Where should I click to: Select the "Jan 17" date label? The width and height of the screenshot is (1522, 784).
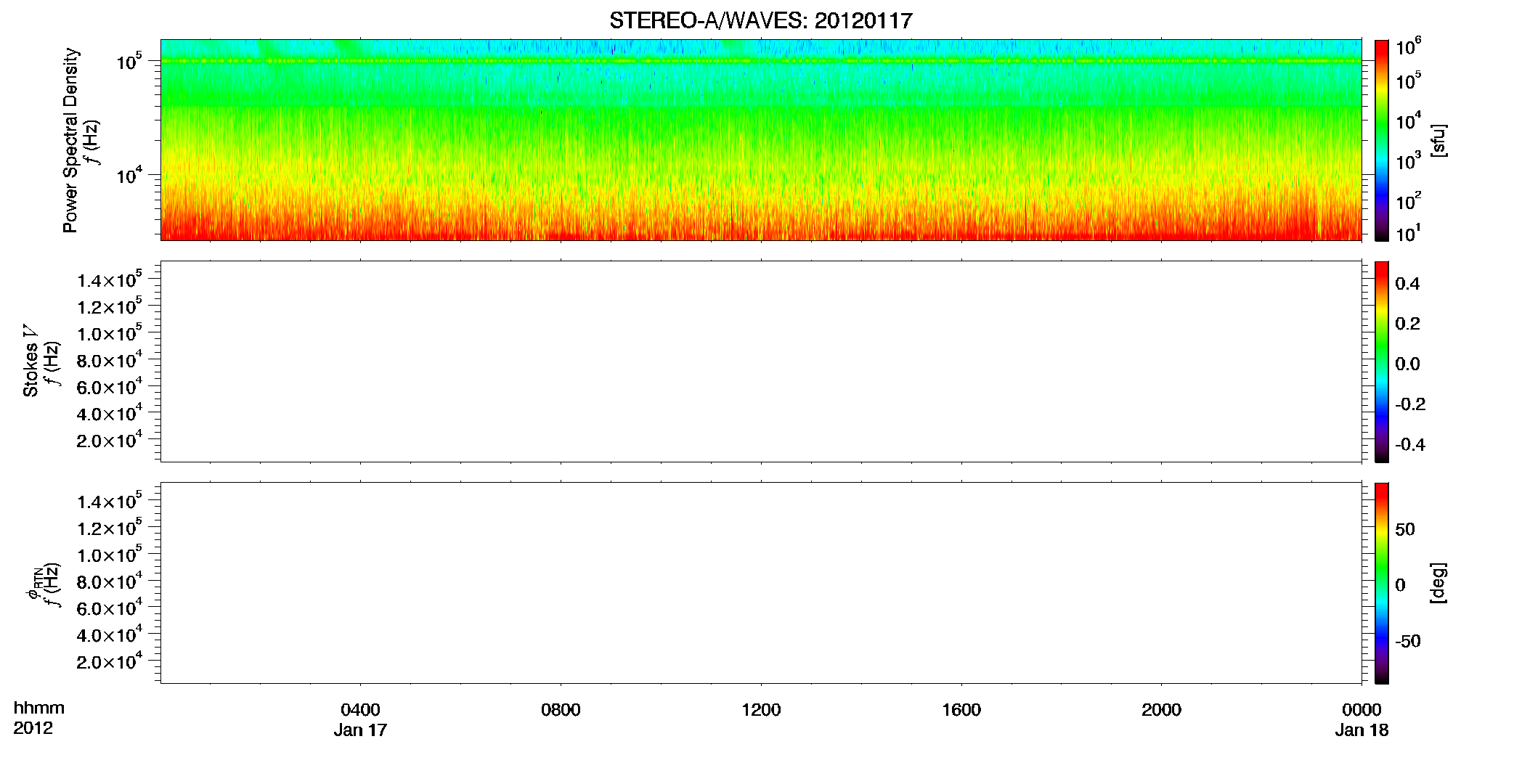coord(360,730)
